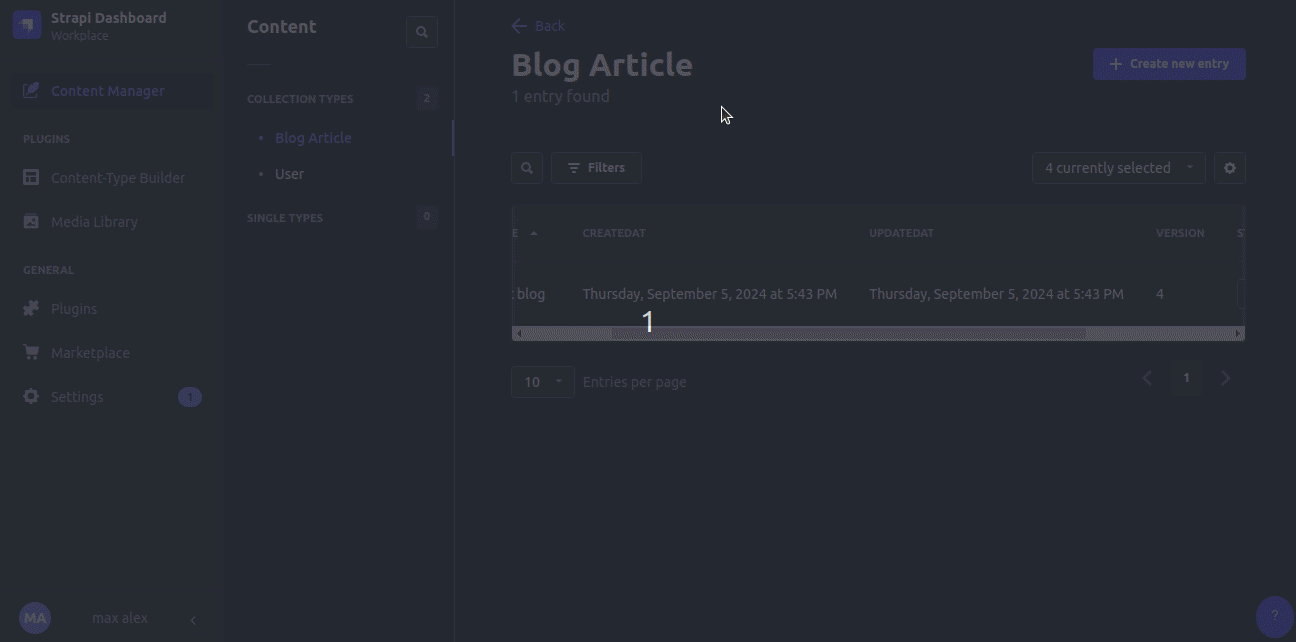
Task: Click the updatedAt date cell
Action: tap(996, 294)
